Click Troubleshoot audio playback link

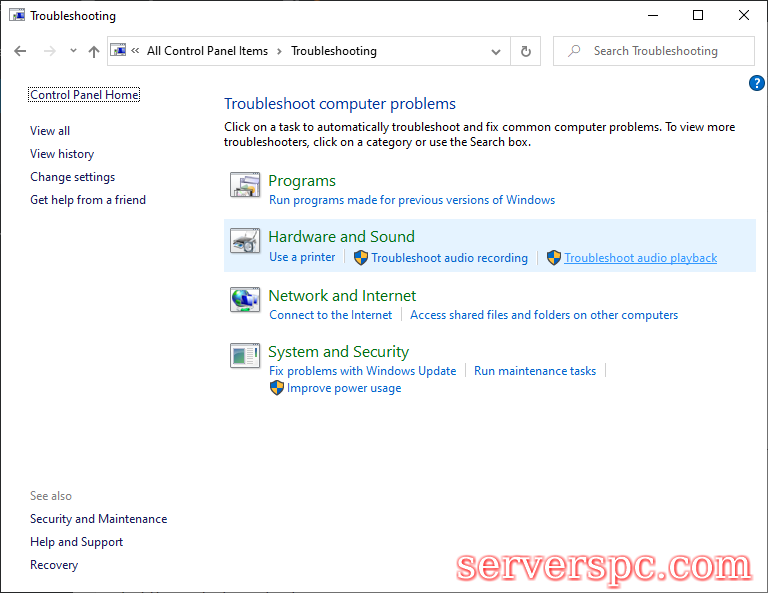[640, 258]
